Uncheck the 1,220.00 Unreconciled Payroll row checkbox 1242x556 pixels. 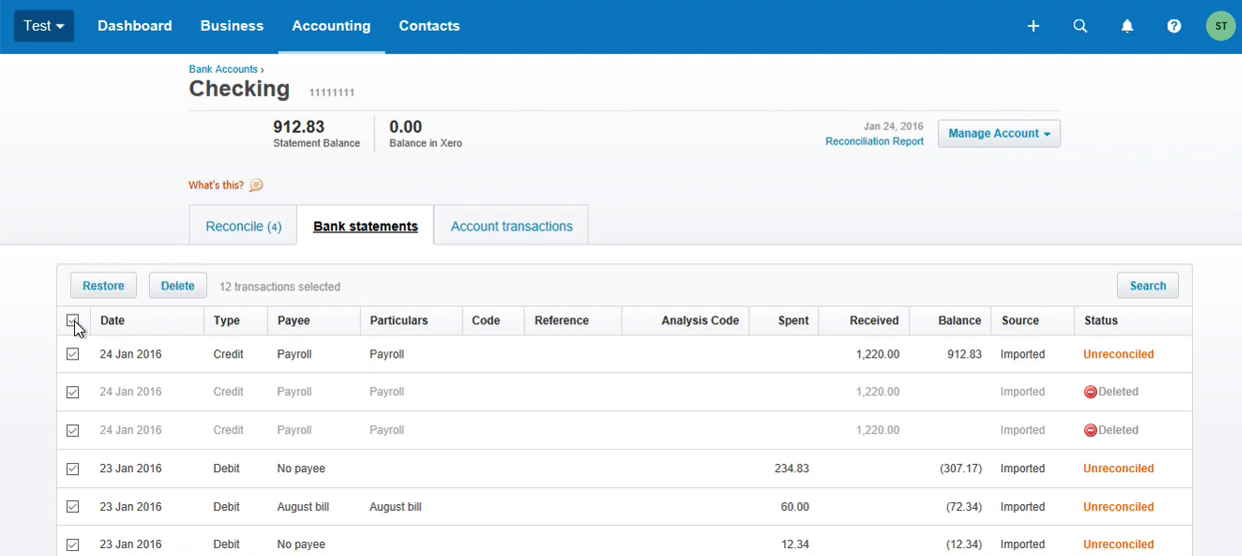tap(73, 354)
